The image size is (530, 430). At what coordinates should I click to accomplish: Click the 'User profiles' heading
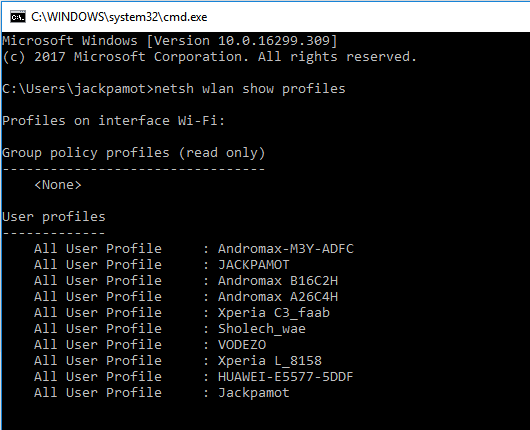(54, 217)
